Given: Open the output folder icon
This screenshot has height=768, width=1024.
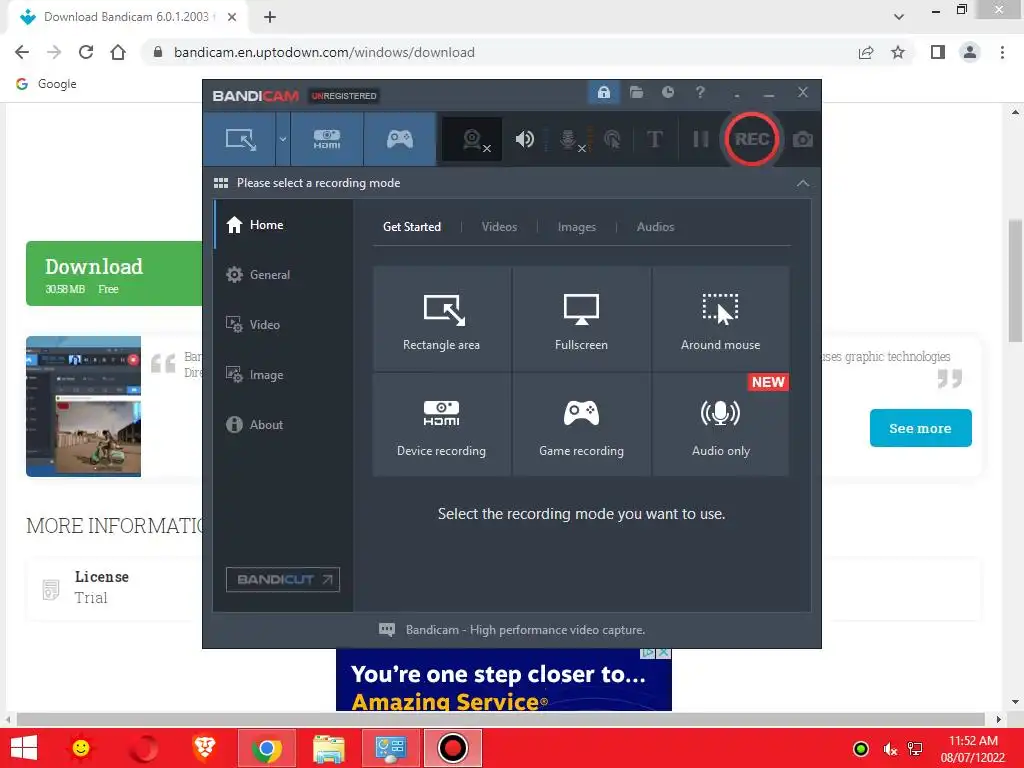Looking at the screenshot, I should pos(636,92).
